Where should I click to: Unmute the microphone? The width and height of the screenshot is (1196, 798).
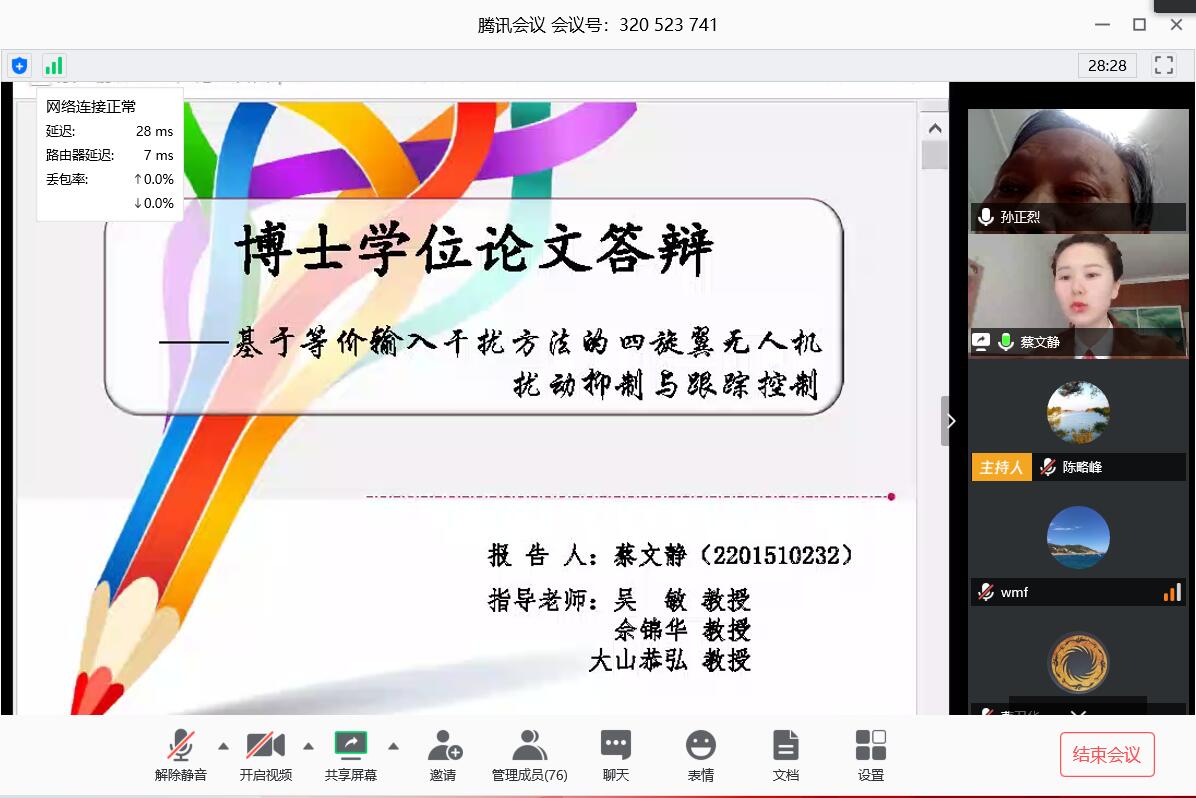click(181, 755)
